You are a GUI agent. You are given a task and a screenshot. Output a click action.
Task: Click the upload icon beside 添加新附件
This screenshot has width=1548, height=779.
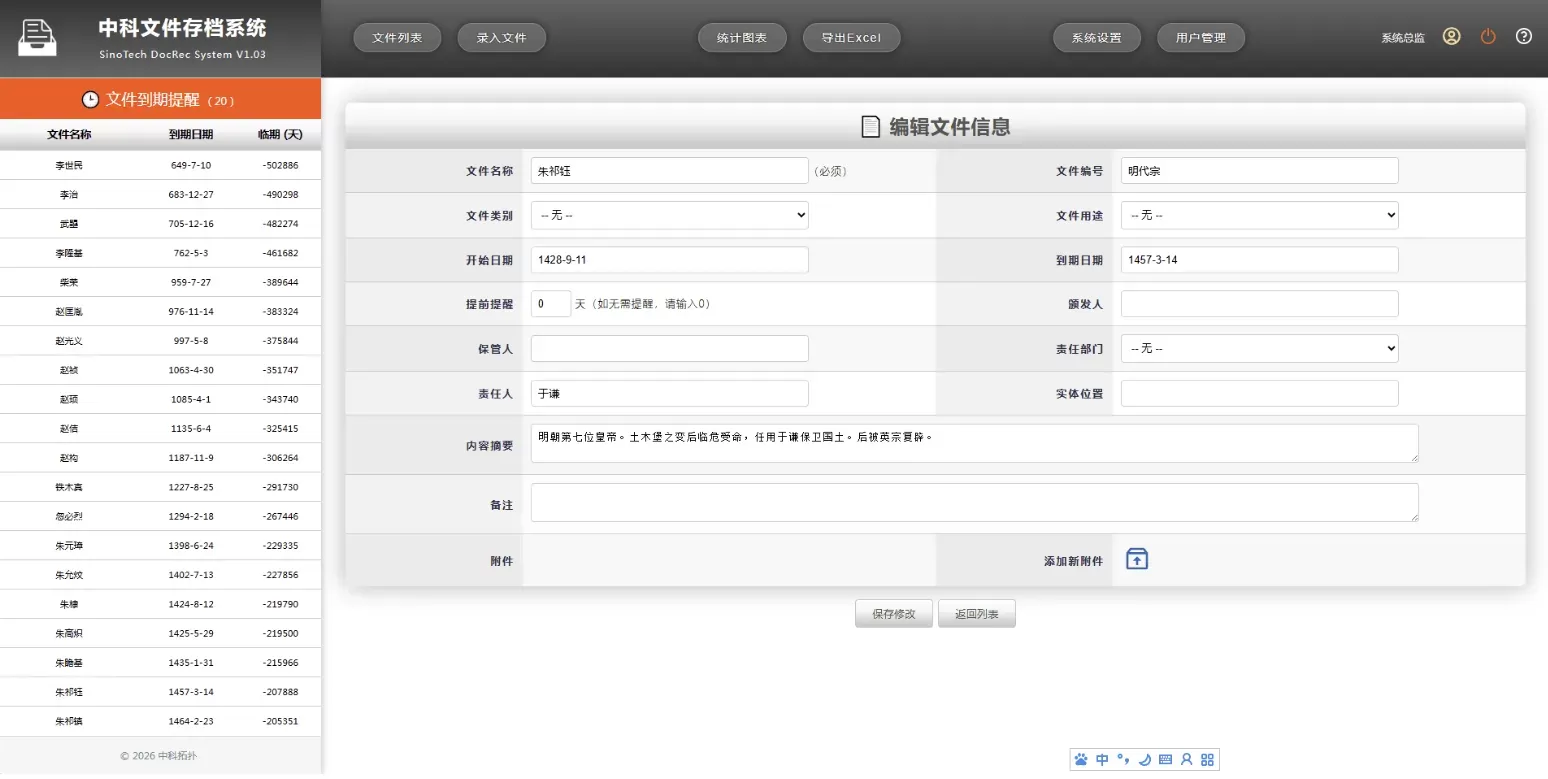coord(1137,559)
